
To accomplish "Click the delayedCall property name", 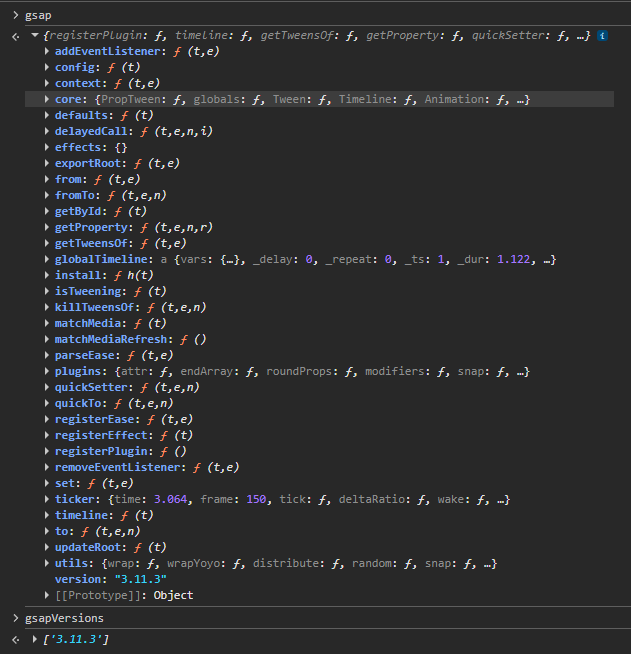I will [93, 131].
